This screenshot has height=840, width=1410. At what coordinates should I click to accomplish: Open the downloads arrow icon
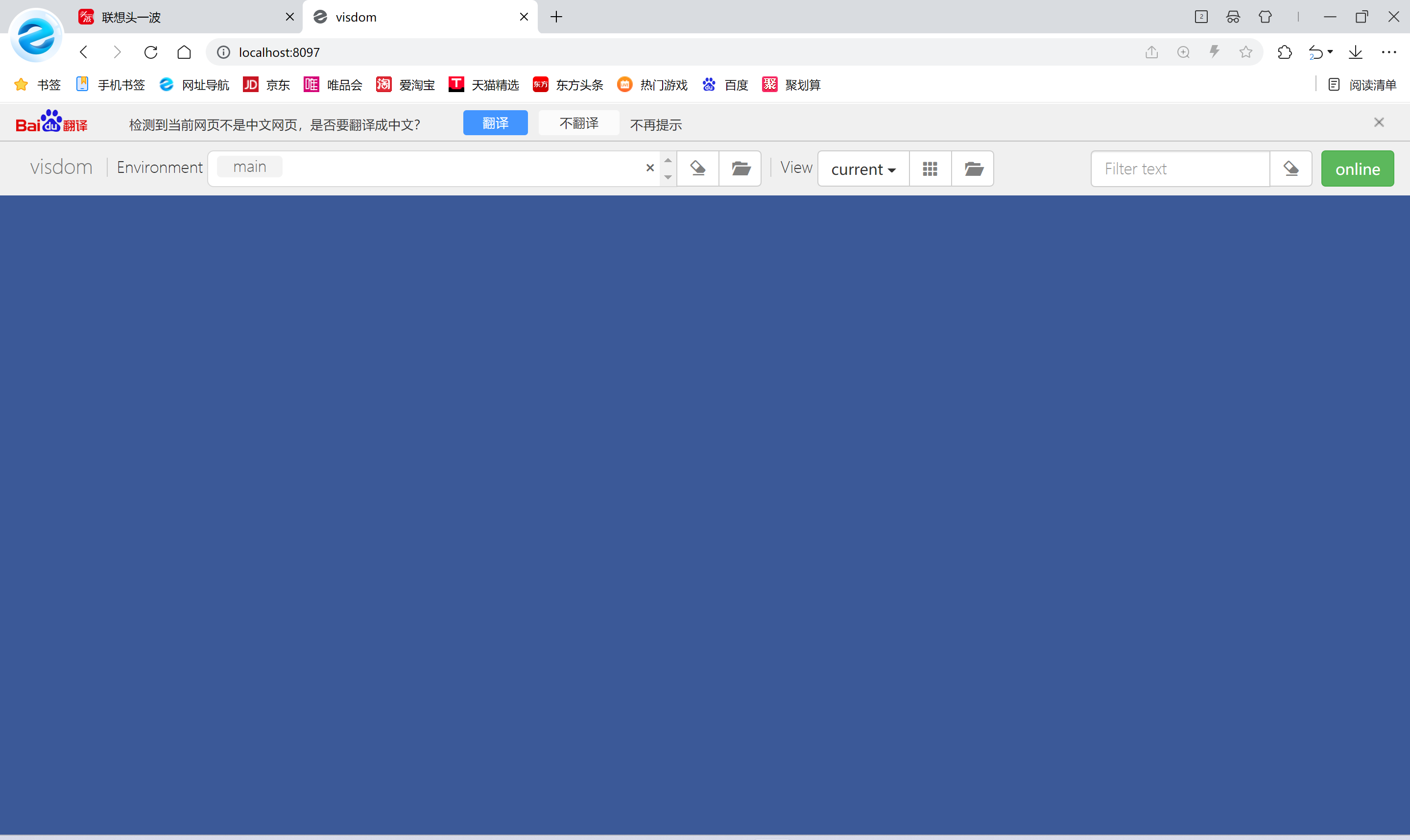coord(1355,52)
